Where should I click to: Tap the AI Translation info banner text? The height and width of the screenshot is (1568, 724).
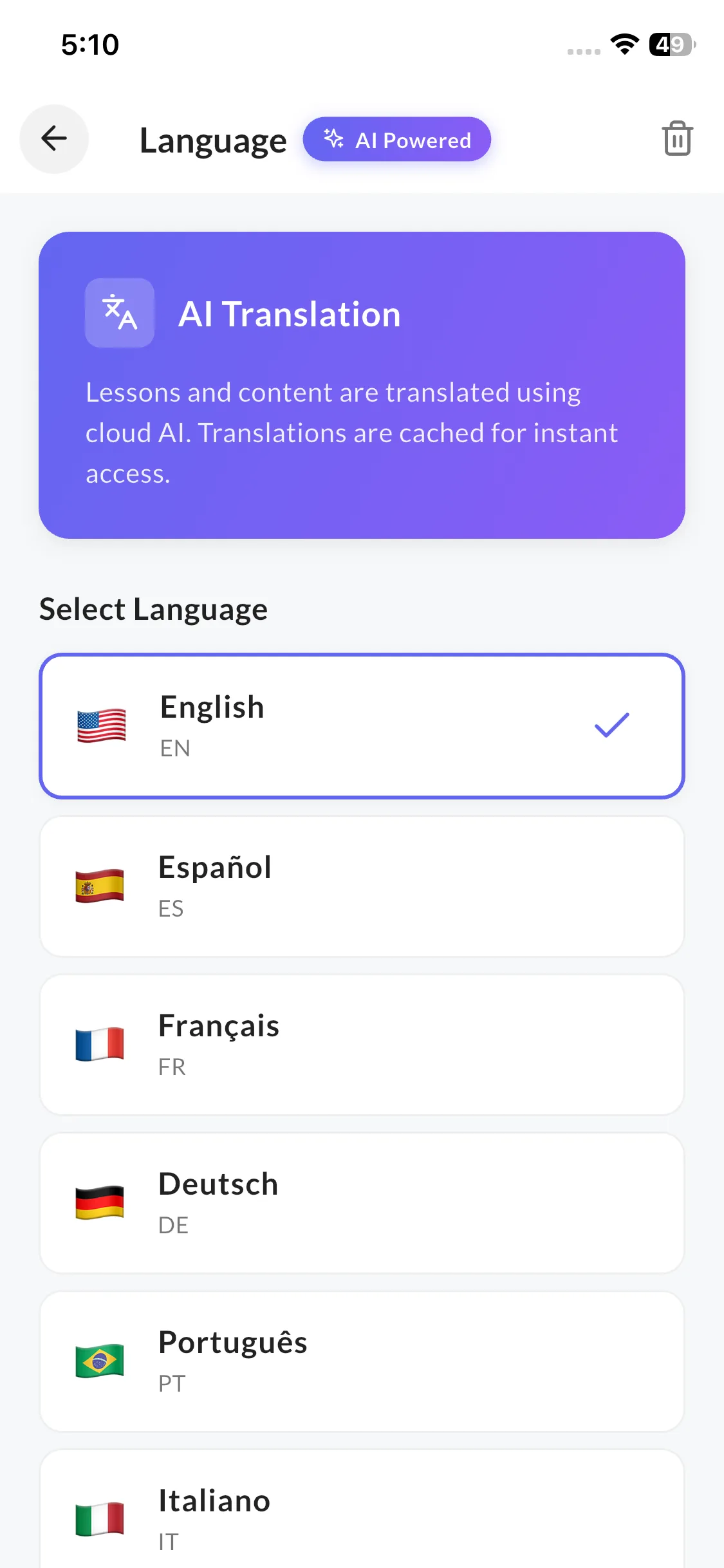point(351,433)
